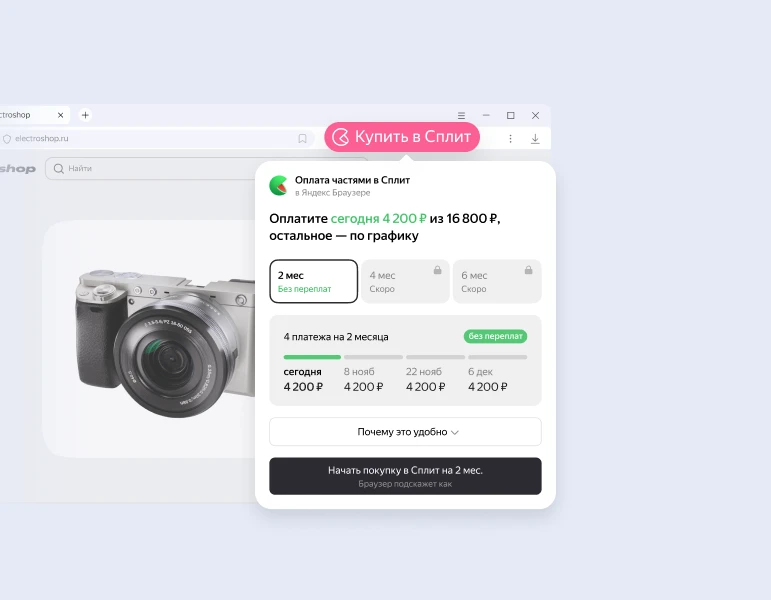The height and width of the screenshot is (600, 771).
Task: Open the three-dot browser options menu
Action: tap(510, 139)
